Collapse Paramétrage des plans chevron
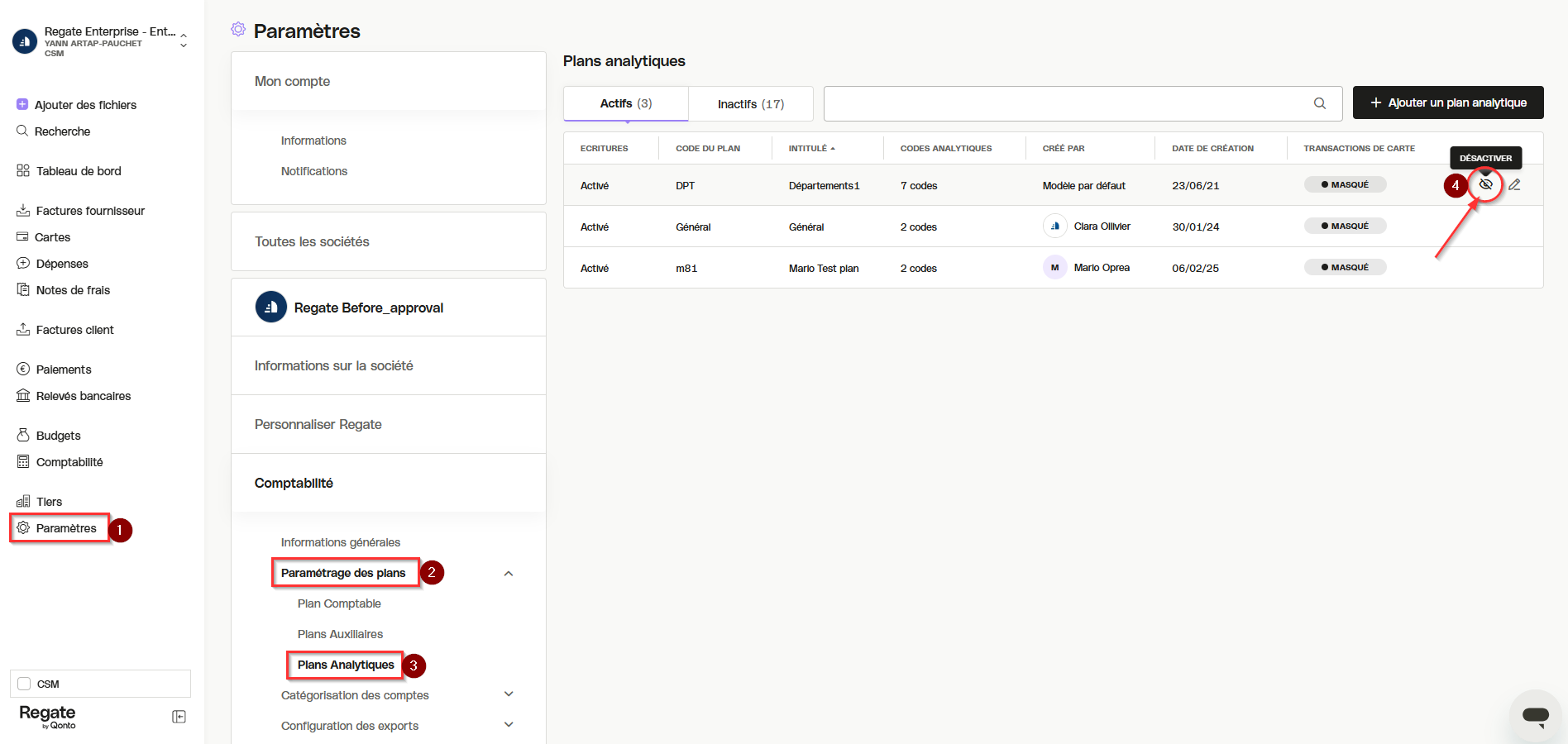Viewport: 1568px width, 744px height. pyautogui.click(x=509, y=574)
